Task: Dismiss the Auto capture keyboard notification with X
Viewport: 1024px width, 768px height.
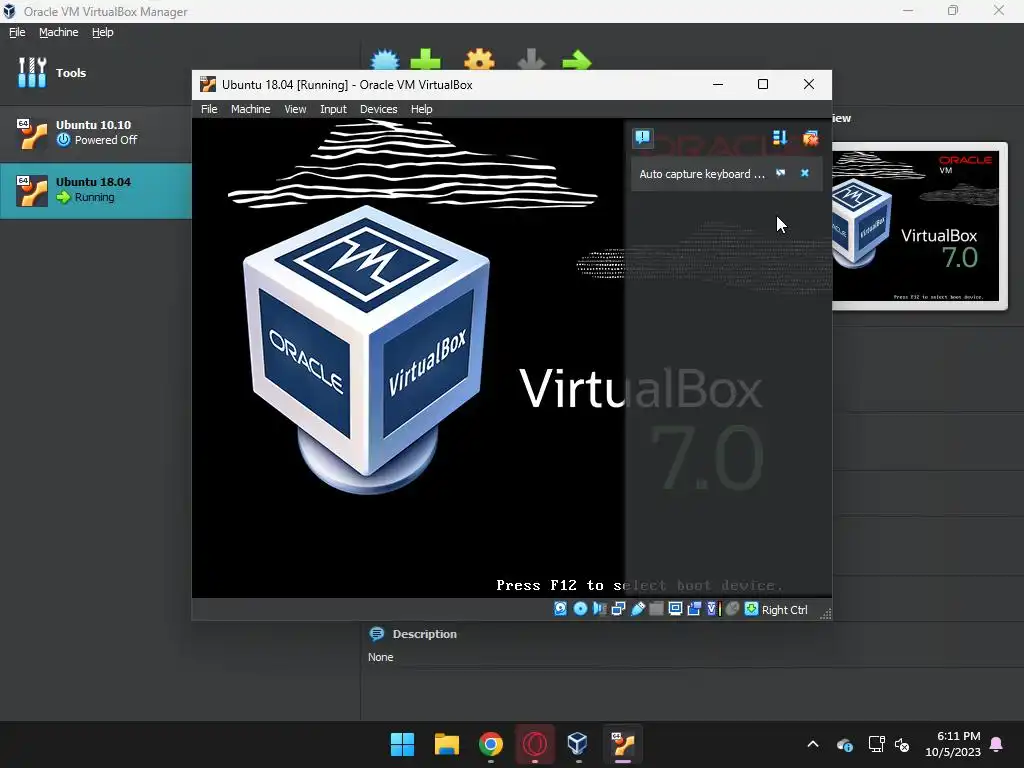Action: click(805, 173)
